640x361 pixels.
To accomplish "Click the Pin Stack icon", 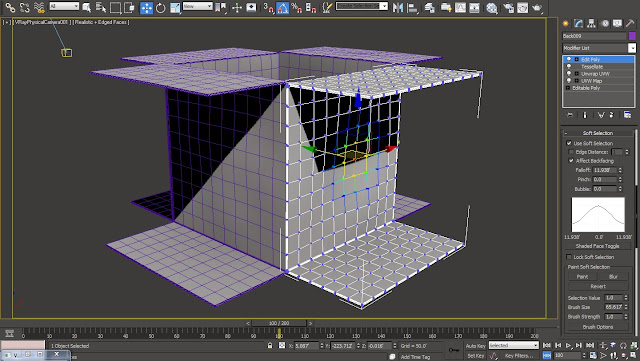I will (570, 115).
